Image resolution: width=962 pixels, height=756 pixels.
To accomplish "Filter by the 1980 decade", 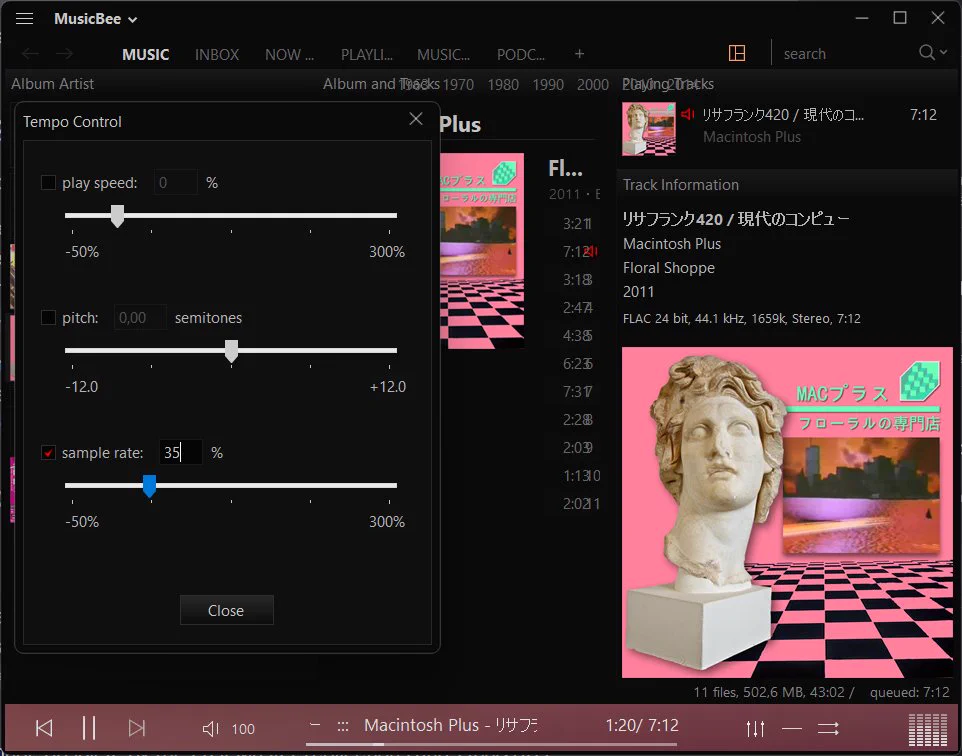I will click(x=503, y=85).
